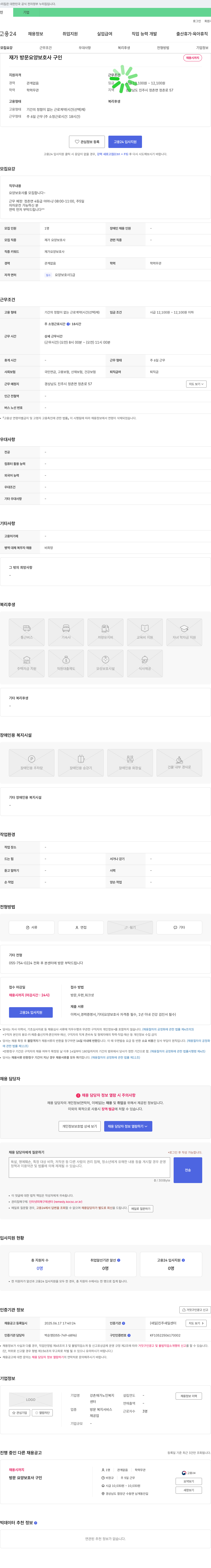Click the 메일로 질문하기 button
Viewport: 211px width, 1568px height.
[140, 1209]
